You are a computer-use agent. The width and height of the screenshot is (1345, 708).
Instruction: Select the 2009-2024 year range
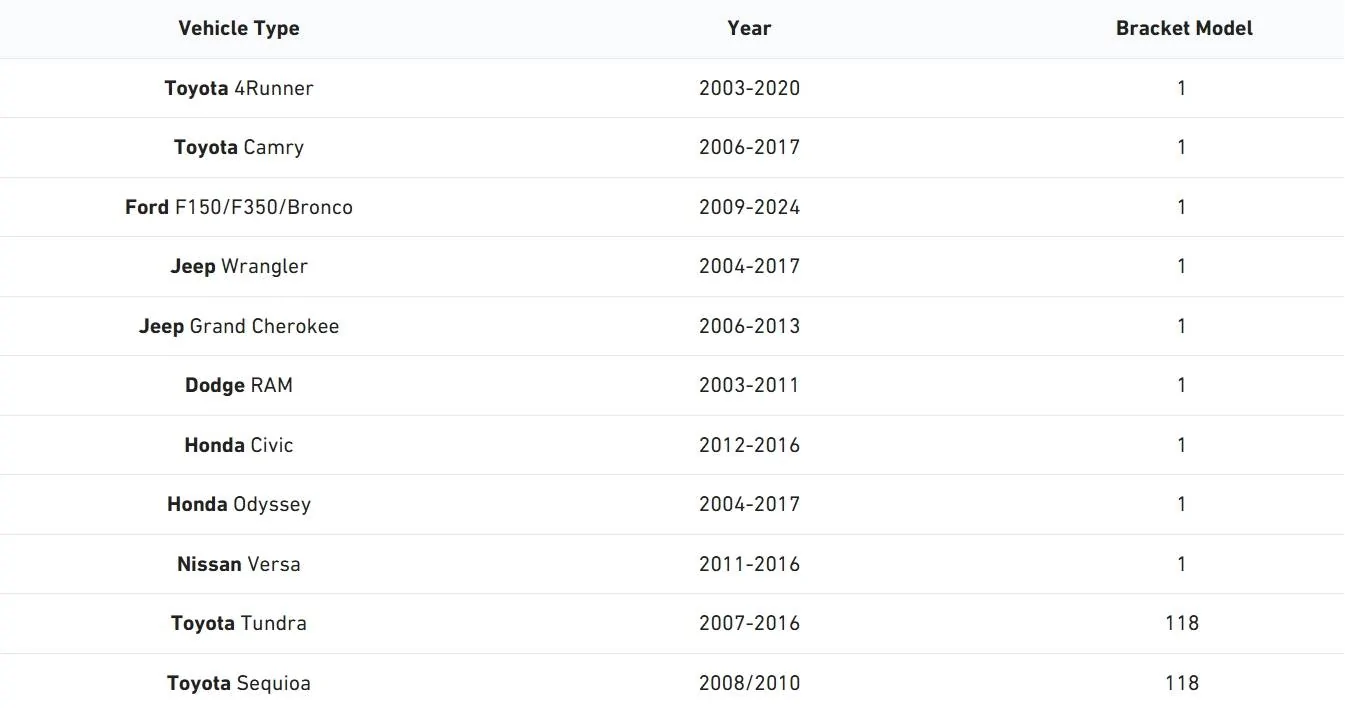[x=749, y=207]
